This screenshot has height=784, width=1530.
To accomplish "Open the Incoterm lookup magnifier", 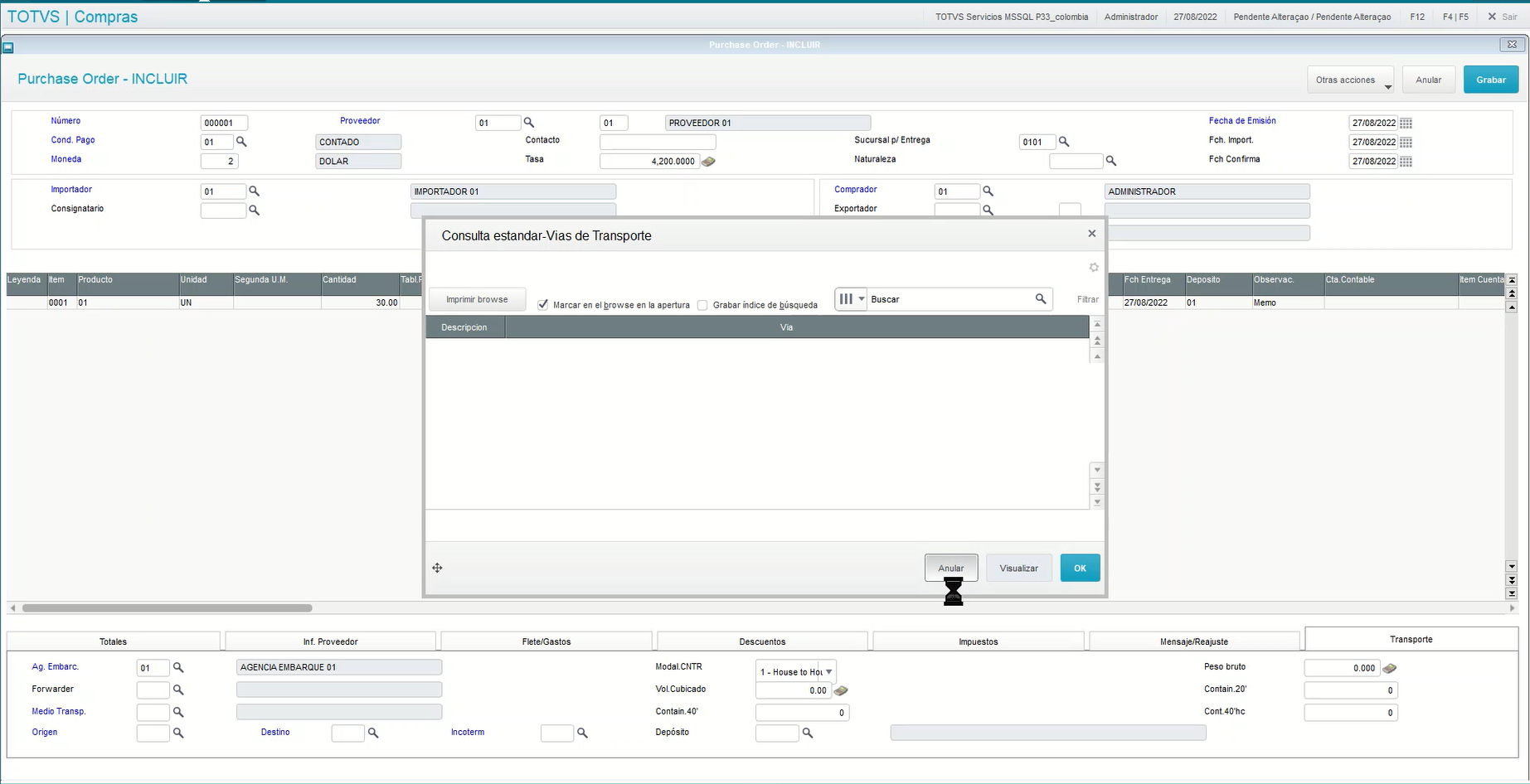I will [x=583, y=733].
